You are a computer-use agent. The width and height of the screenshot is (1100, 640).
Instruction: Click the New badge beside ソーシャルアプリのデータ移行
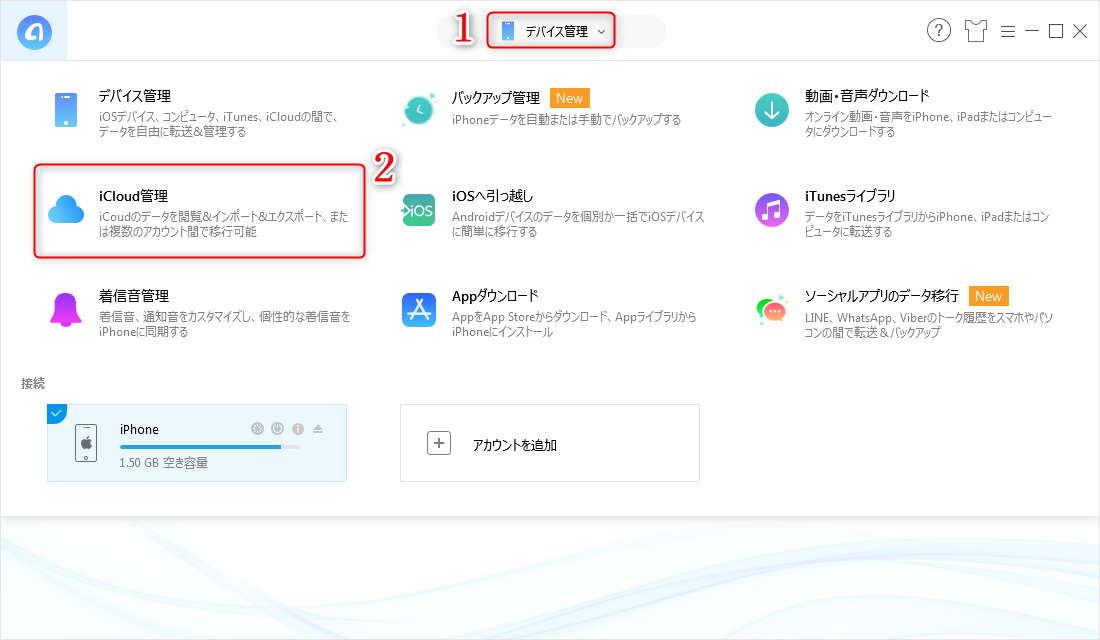click(x=988, y=296)
